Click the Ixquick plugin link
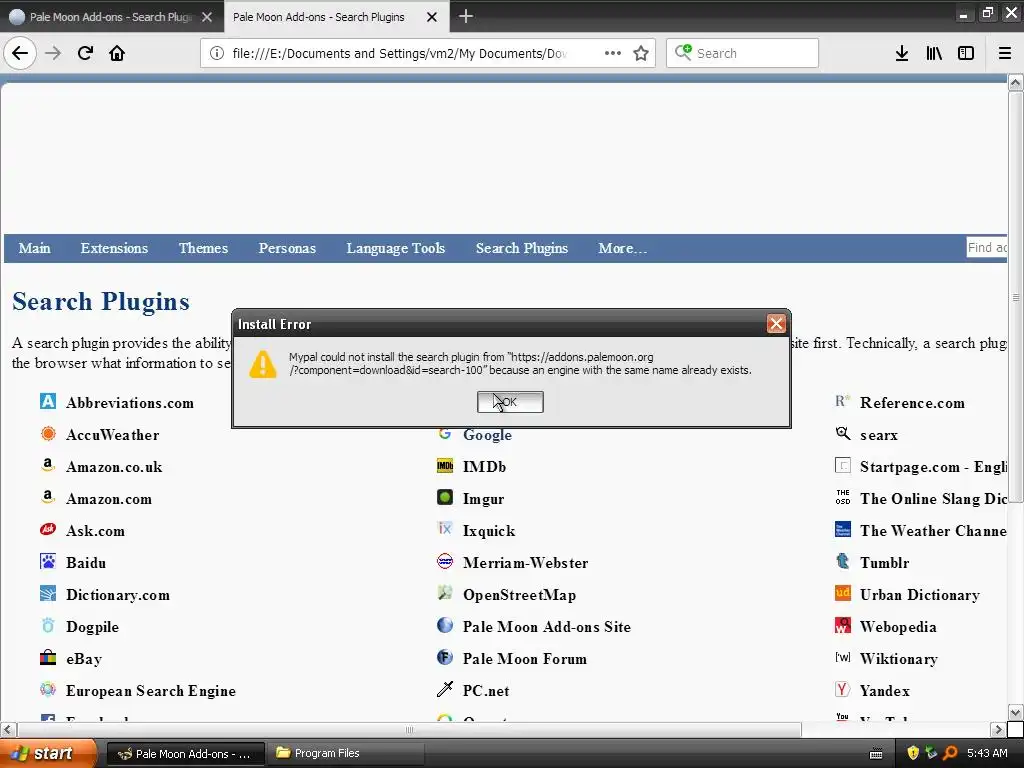Viewport: 1024px width, 768px height. [x=489, y=531]
